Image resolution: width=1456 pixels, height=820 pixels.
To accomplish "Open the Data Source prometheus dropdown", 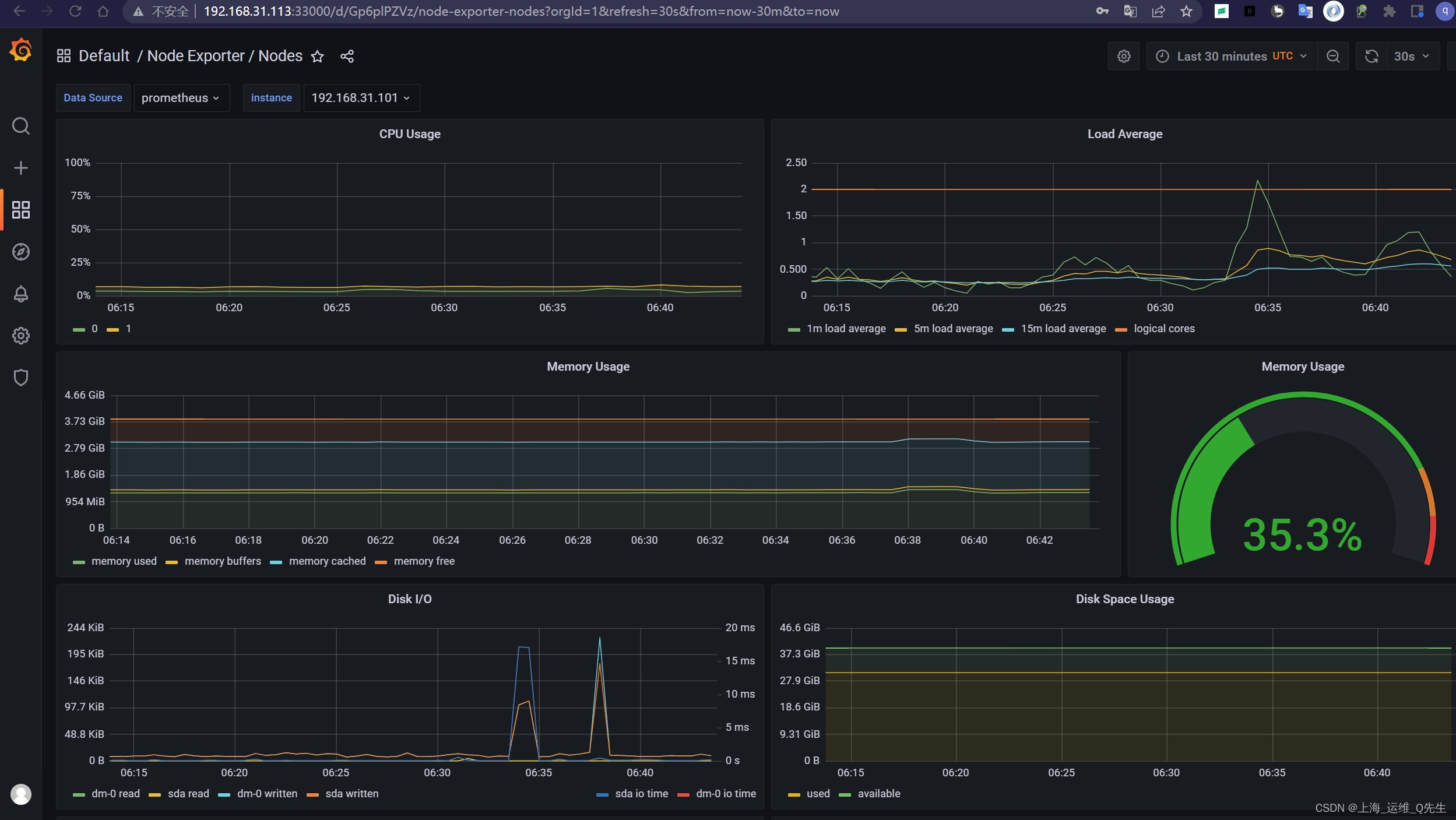I will coord(181,98).
